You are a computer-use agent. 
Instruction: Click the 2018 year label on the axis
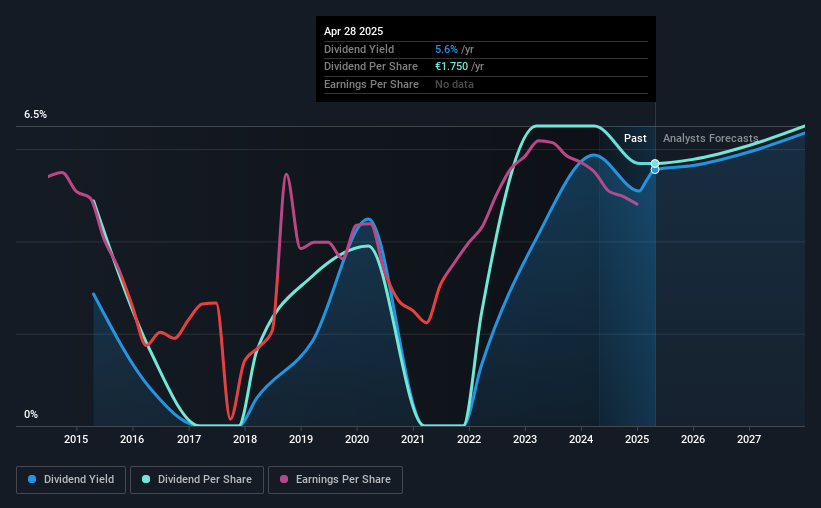coord(245,439)
